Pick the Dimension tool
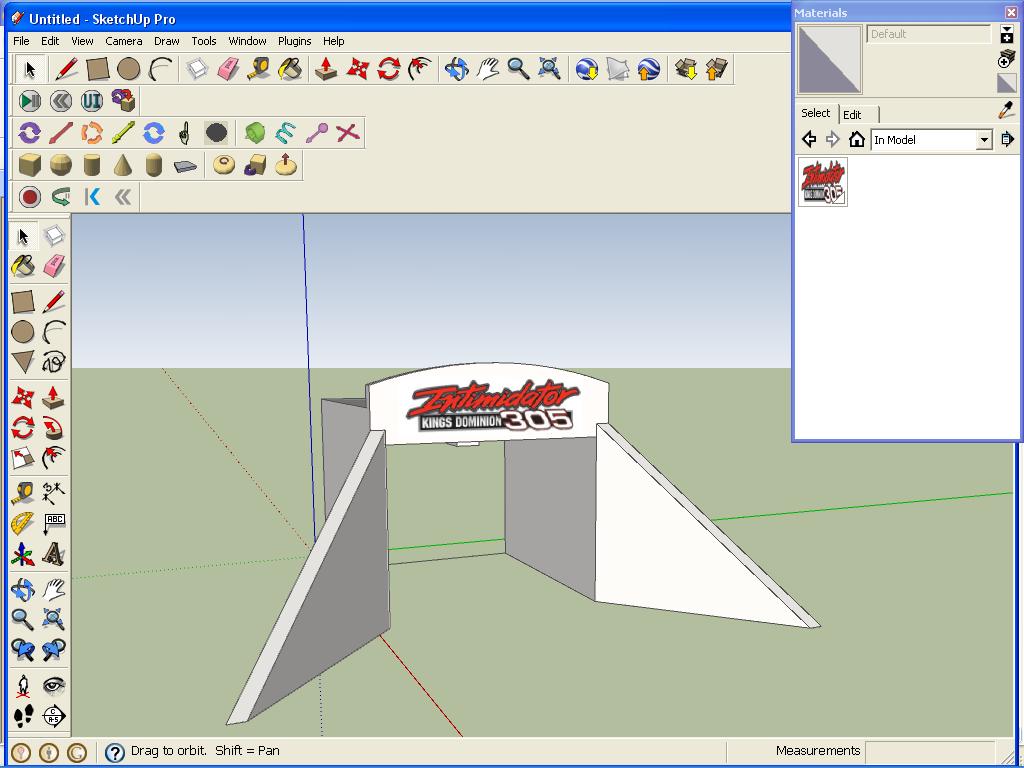The height and width of the screenshot is (768, 1024). (x=54, y=492)
